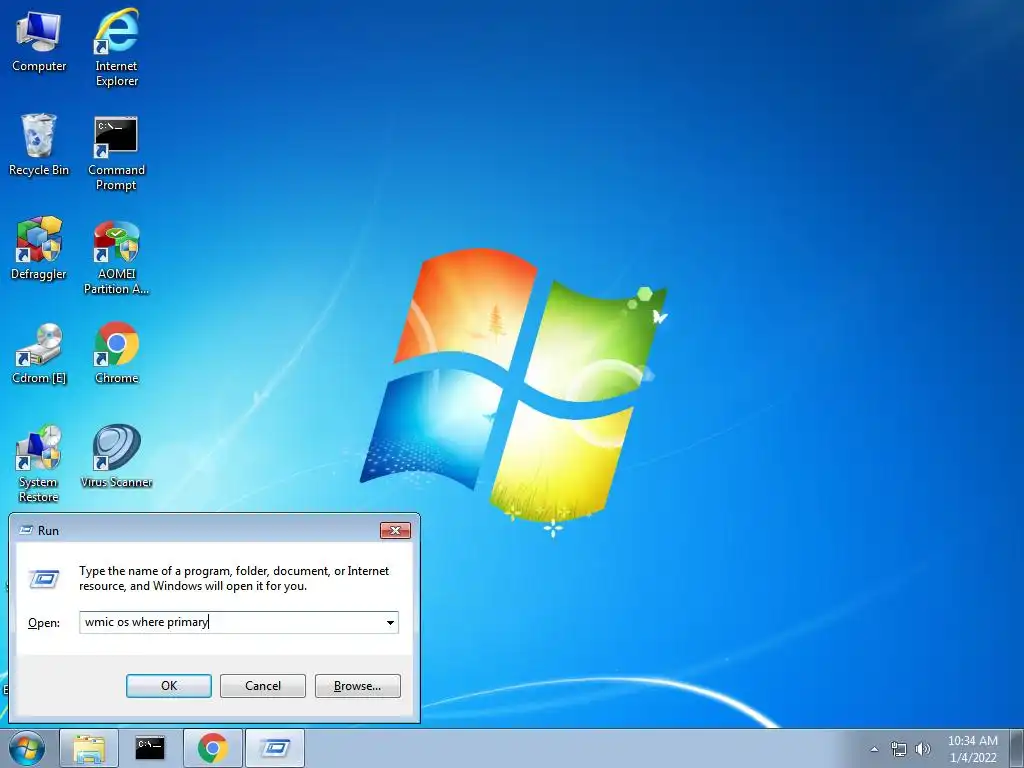Show hidden system tray icons
This screenshot has width=1024, height=768.
(874, 749)
